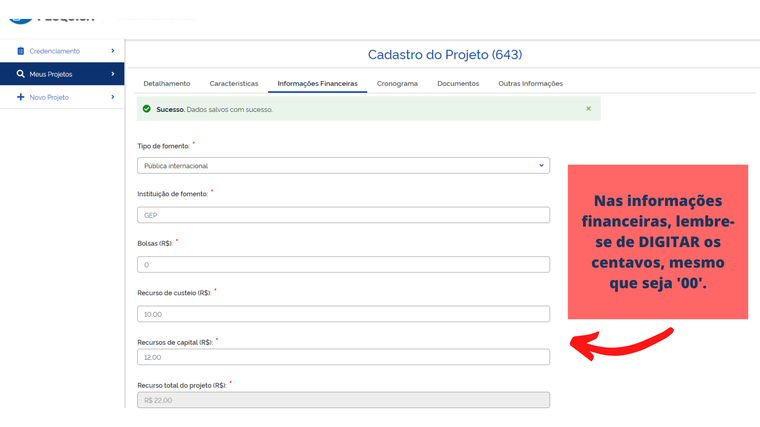The image size is (760, 427).
Task: Expand the Credenciamento chevron arrow
Action: 112,51
